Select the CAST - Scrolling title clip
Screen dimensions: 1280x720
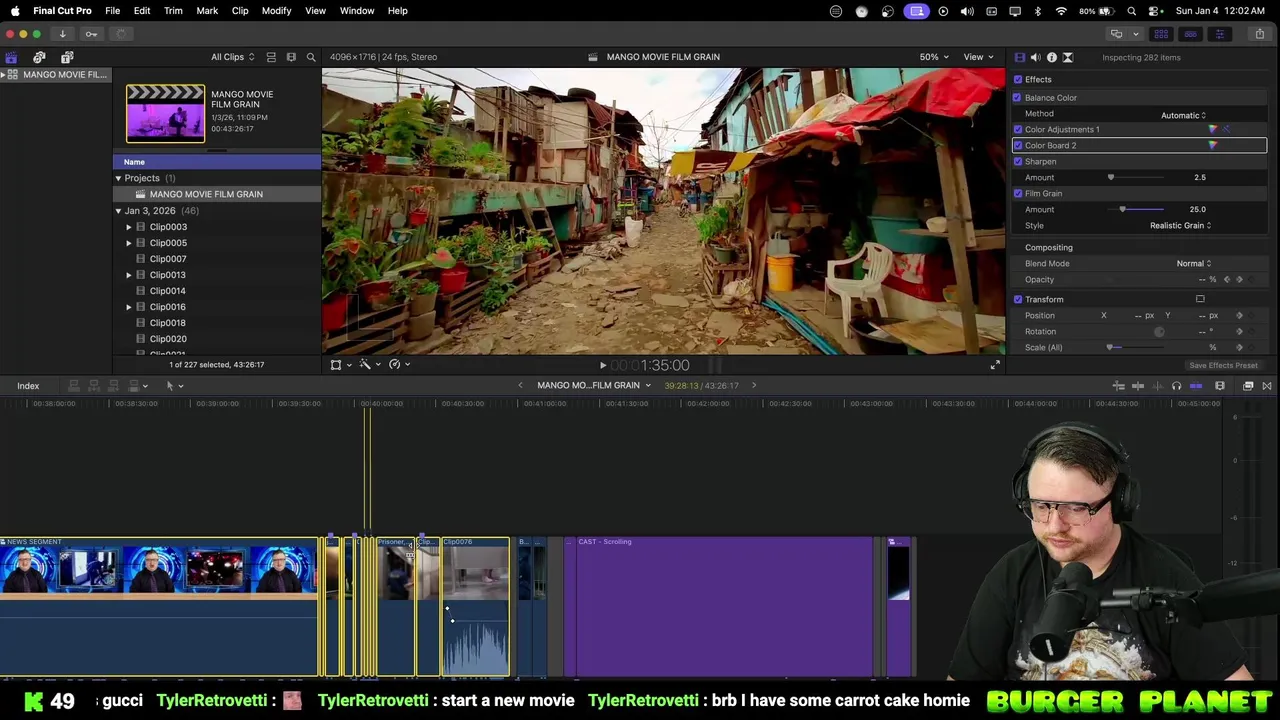723,607
